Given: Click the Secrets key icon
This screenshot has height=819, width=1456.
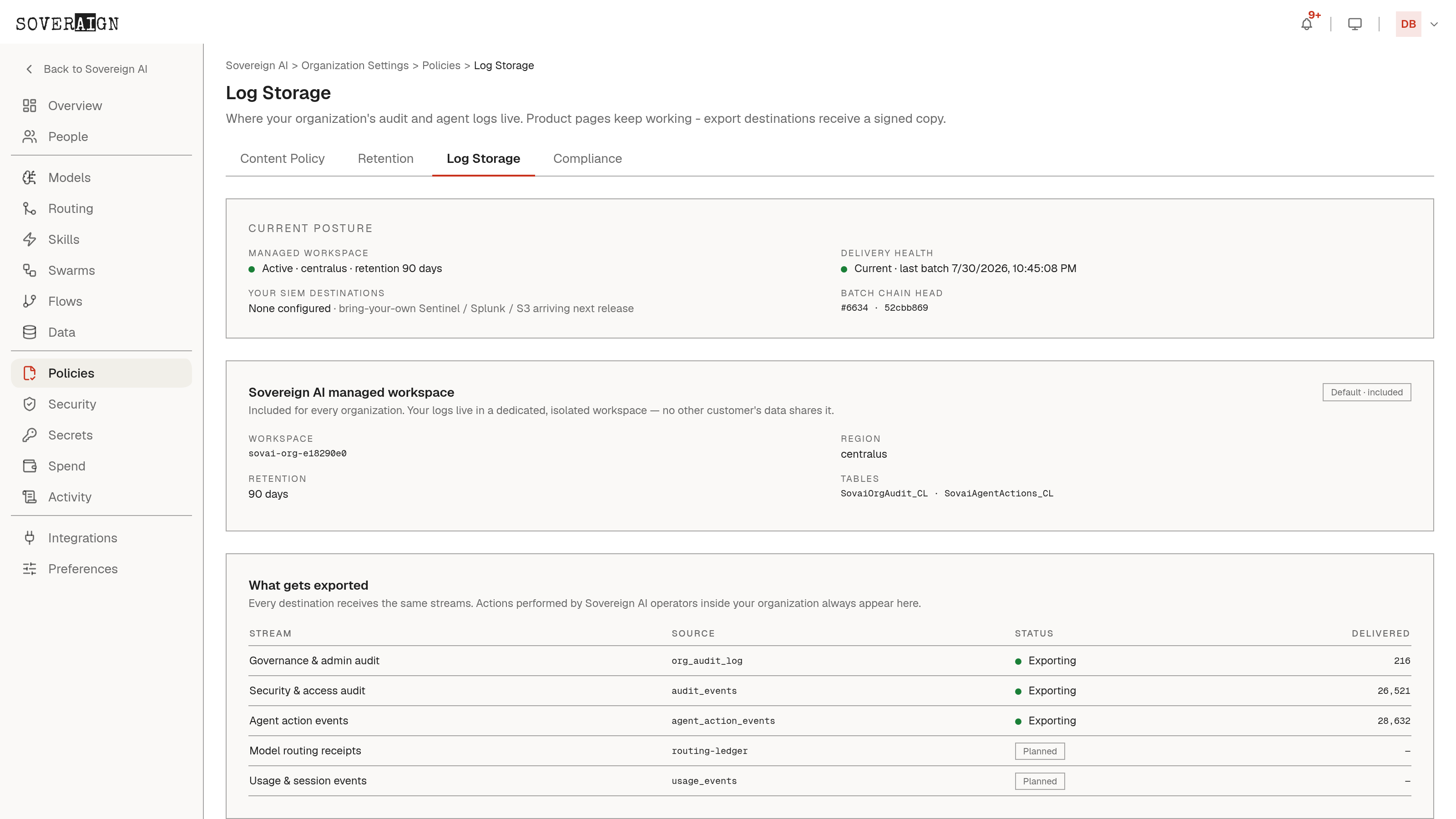Looking at the screenshot, I should [x=30, y=435].
